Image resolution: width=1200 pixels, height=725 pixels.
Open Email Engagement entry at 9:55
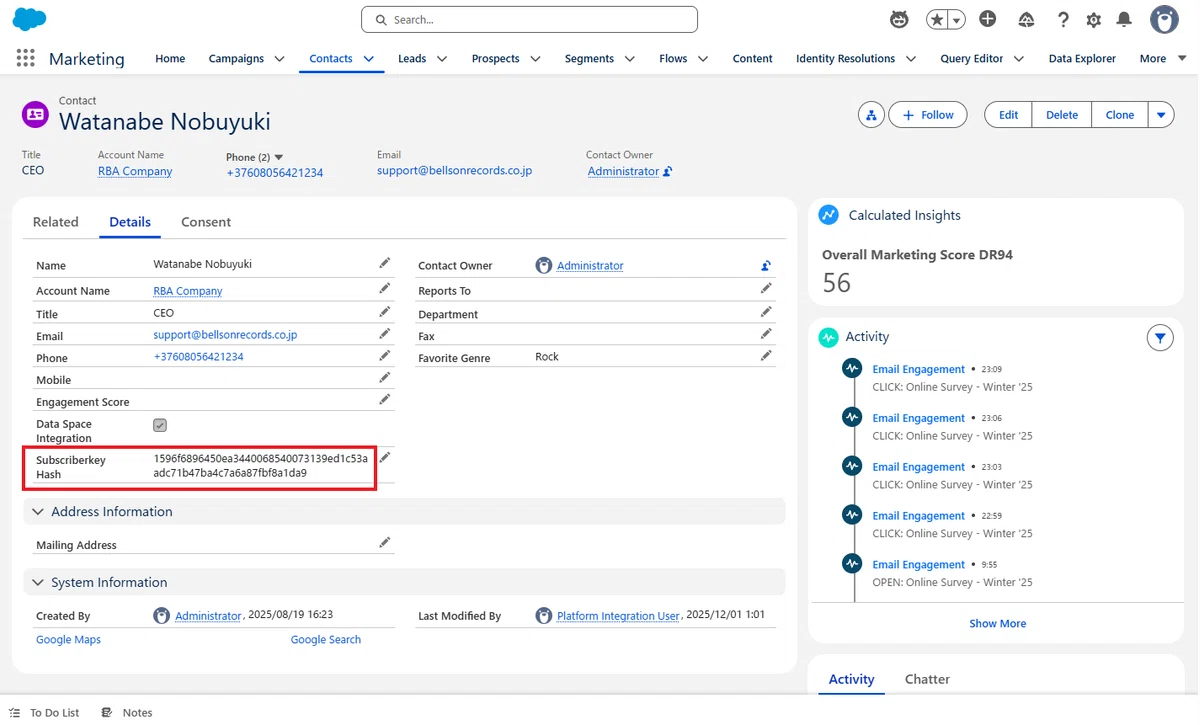click(x=918, y=565)
